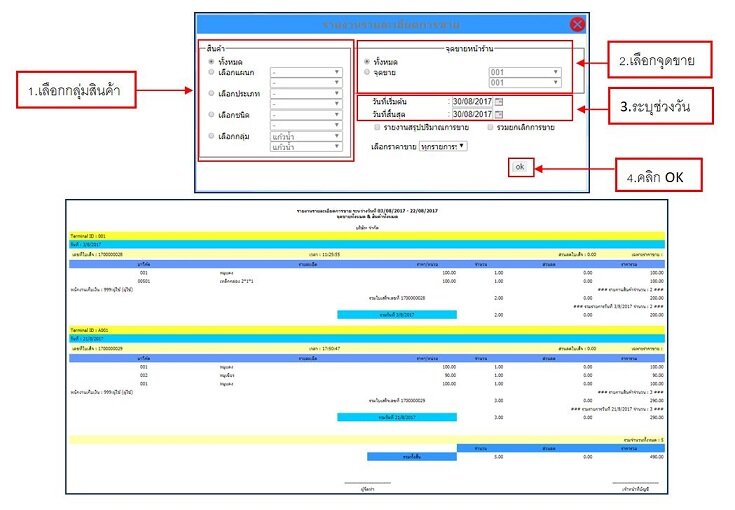Open the lower 001 จุดขาย dropdown
Viewport: 735px width, 510px height.
(525, 82)
